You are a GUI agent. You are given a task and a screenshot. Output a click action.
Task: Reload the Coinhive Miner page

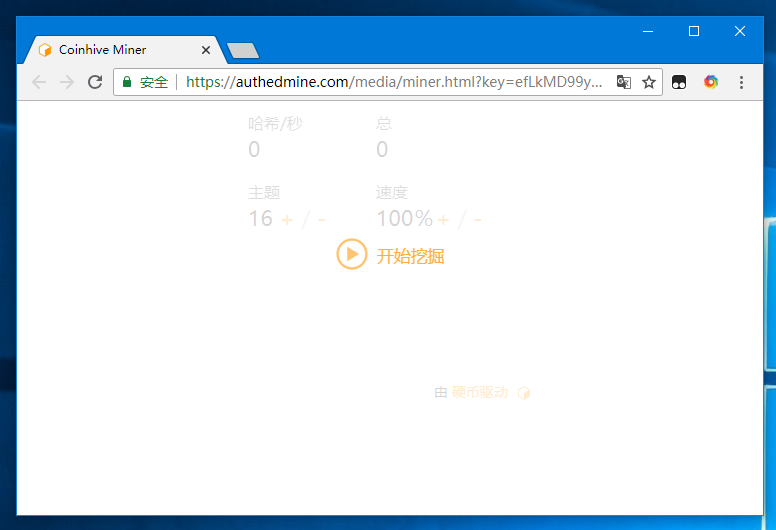[x=95, y=82]
